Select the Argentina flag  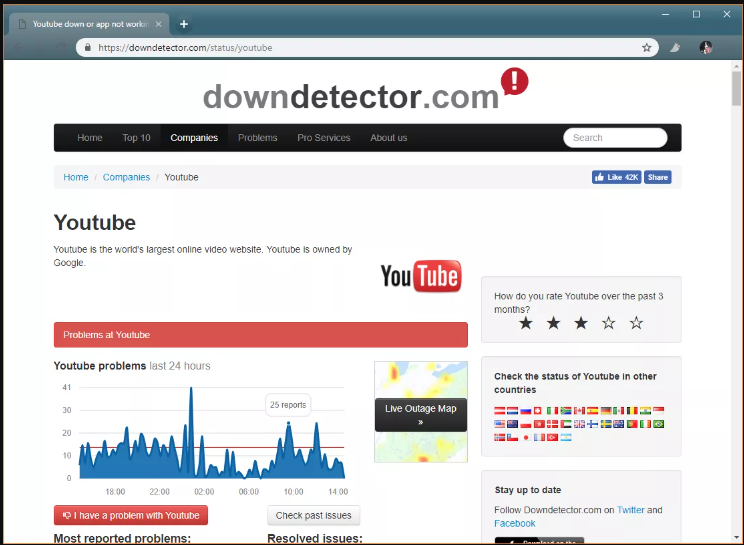(566, 437)
